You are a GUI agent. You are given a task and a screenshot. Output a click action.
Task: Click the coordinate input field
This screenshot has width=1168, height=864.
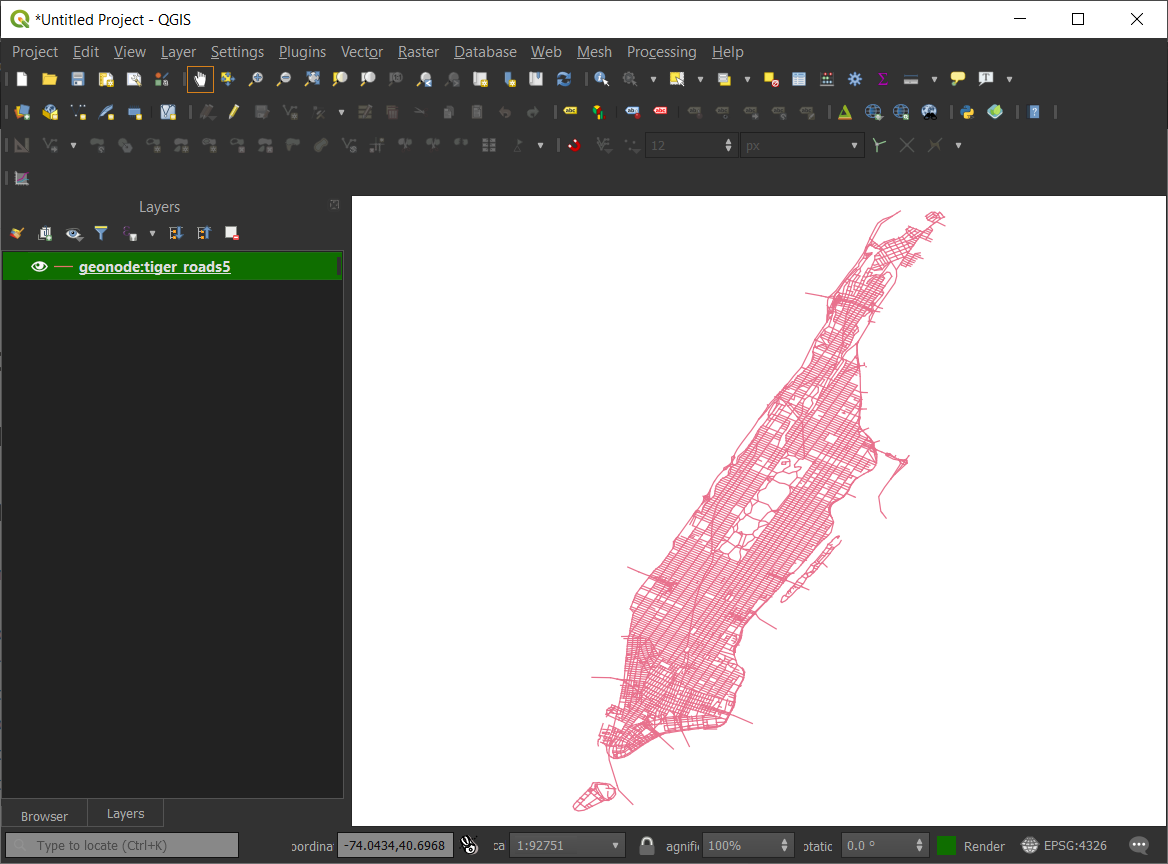point(395,845)
